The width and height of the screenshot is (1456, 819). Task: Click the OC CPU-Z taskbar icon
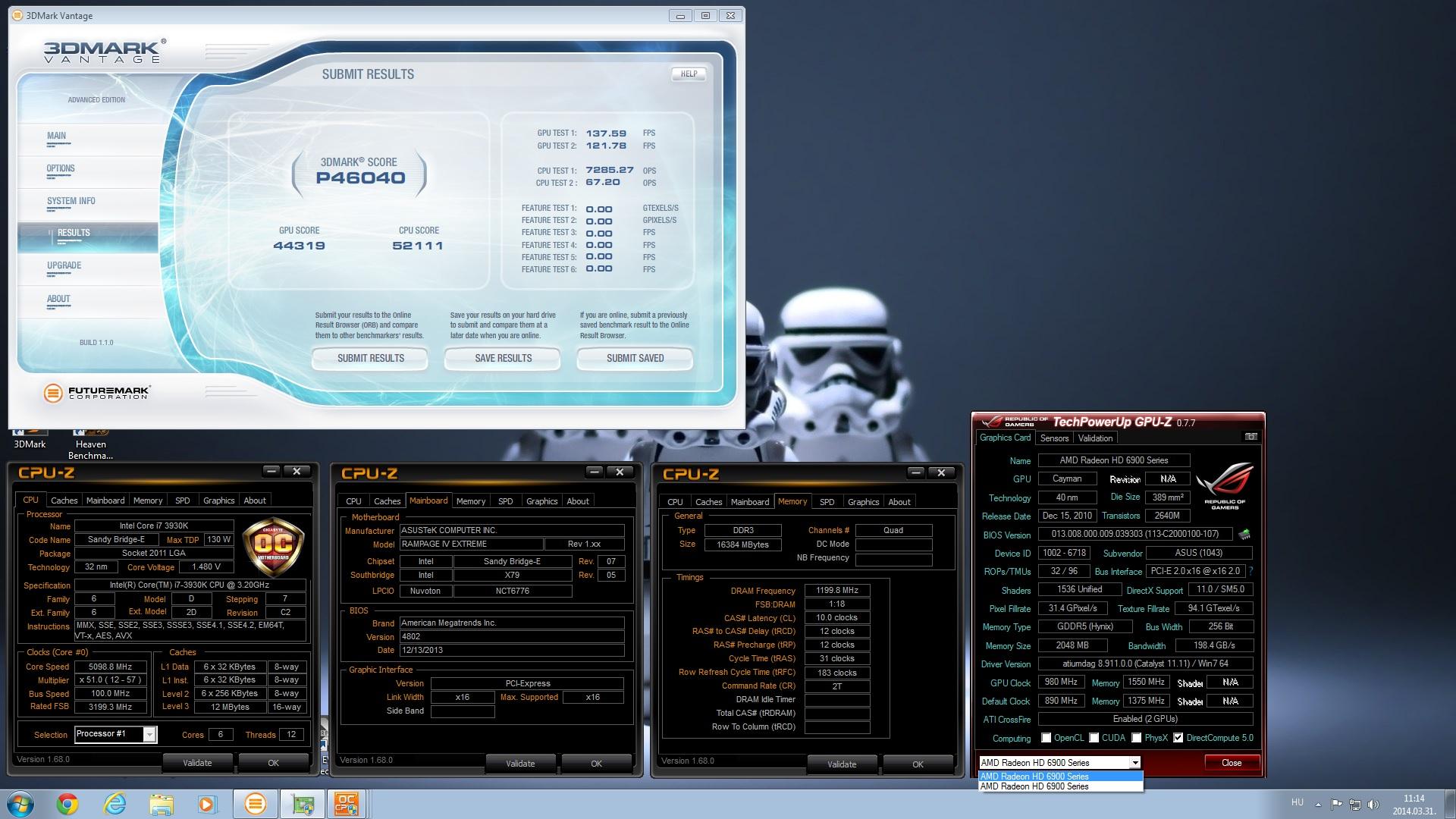[347, 804]
